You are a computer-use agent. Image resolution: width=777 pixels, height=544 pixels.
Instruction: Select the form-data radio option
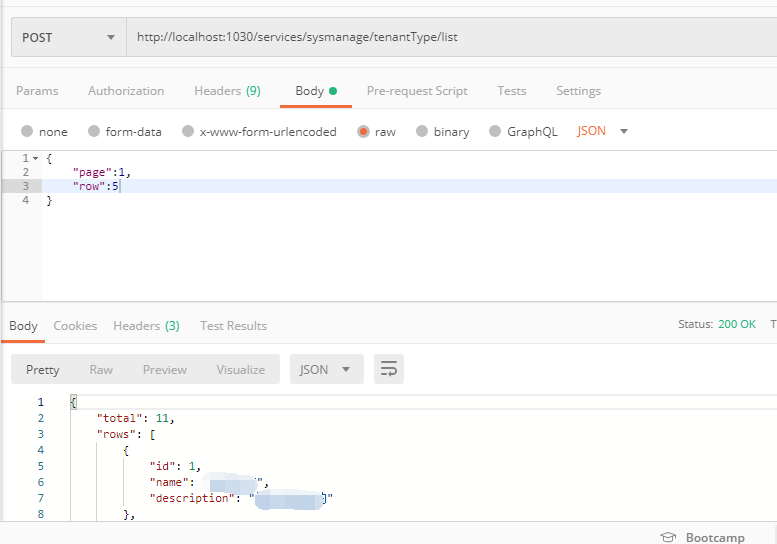click(94, 131)
